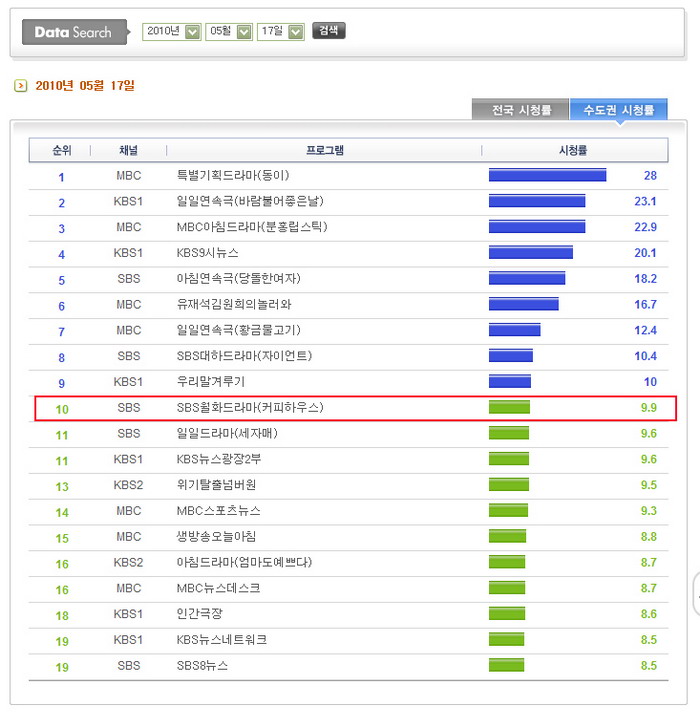Viewport: 700px width, 728px height.
Task: Select program 일일연속극(황금물고기)
Action: click(x=238, y=330)
